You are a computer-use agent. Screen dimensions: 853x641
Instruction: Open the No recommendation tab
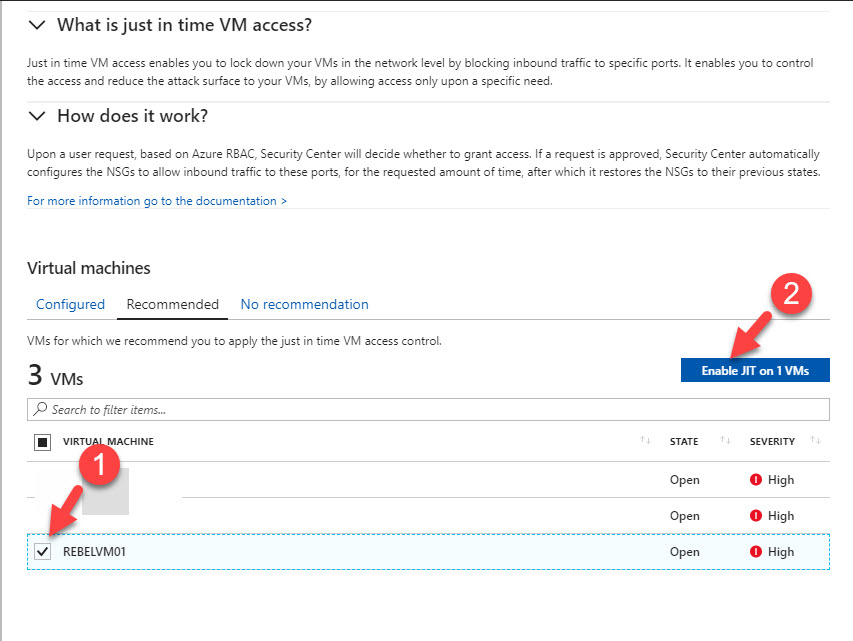[304, 304]
